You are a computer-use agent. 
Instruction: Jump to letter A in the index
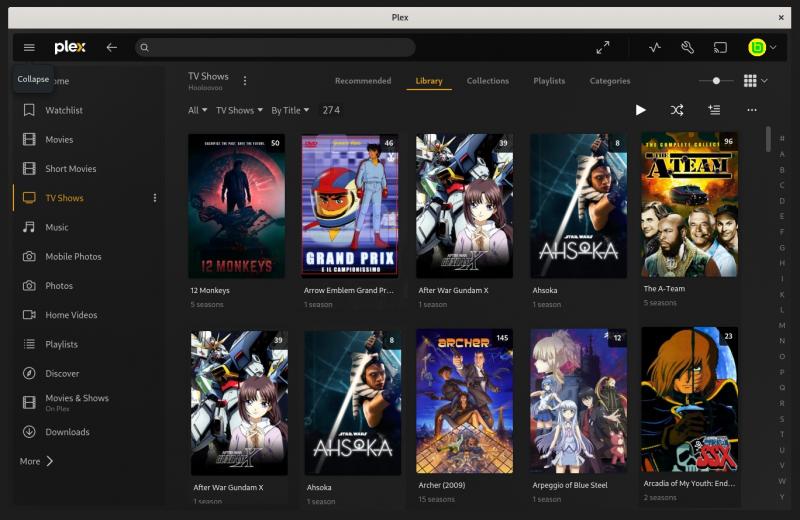click(782, 154)
